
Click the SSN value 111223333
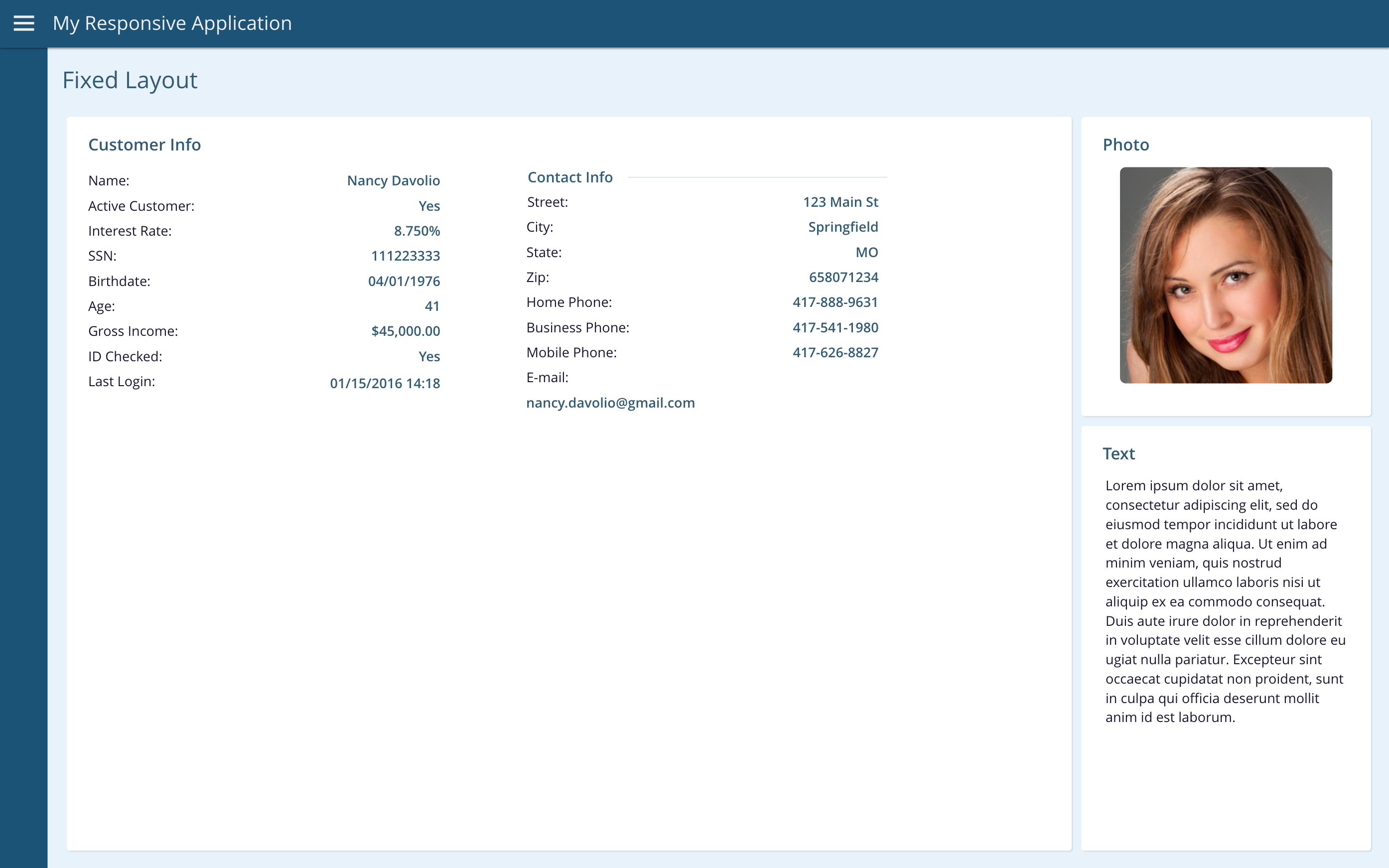tap(405, 256)
